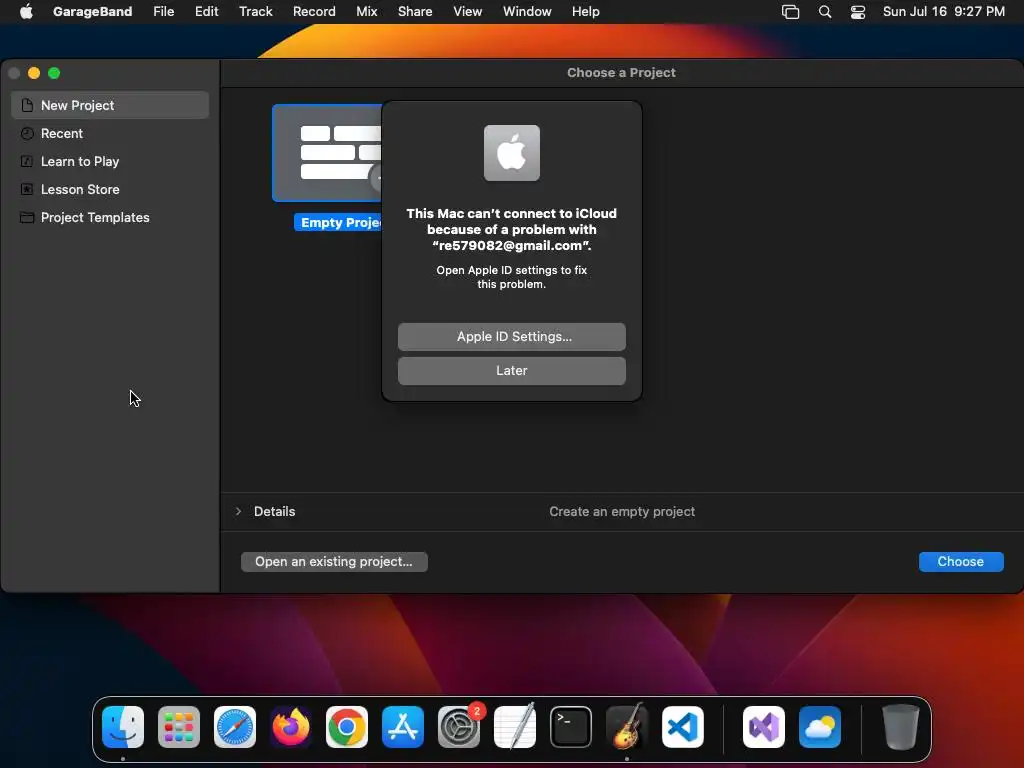Open the Edit menu

(206, 11)
